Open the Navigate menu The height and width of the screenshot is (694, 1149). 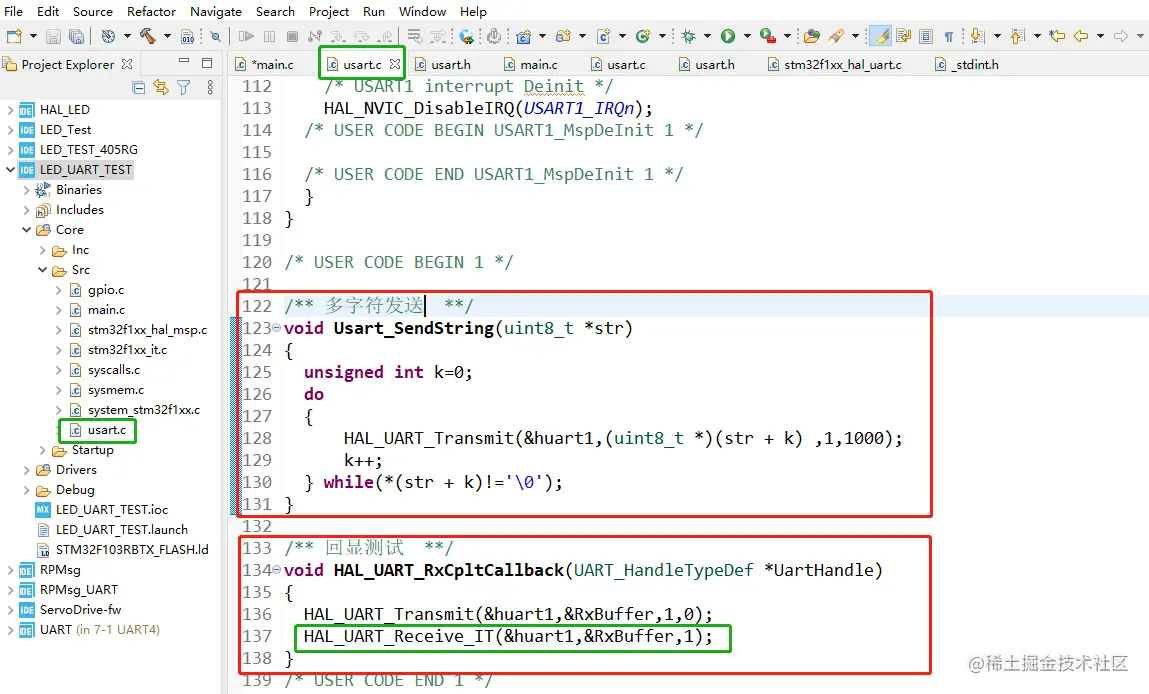click(x=215, y=12)
